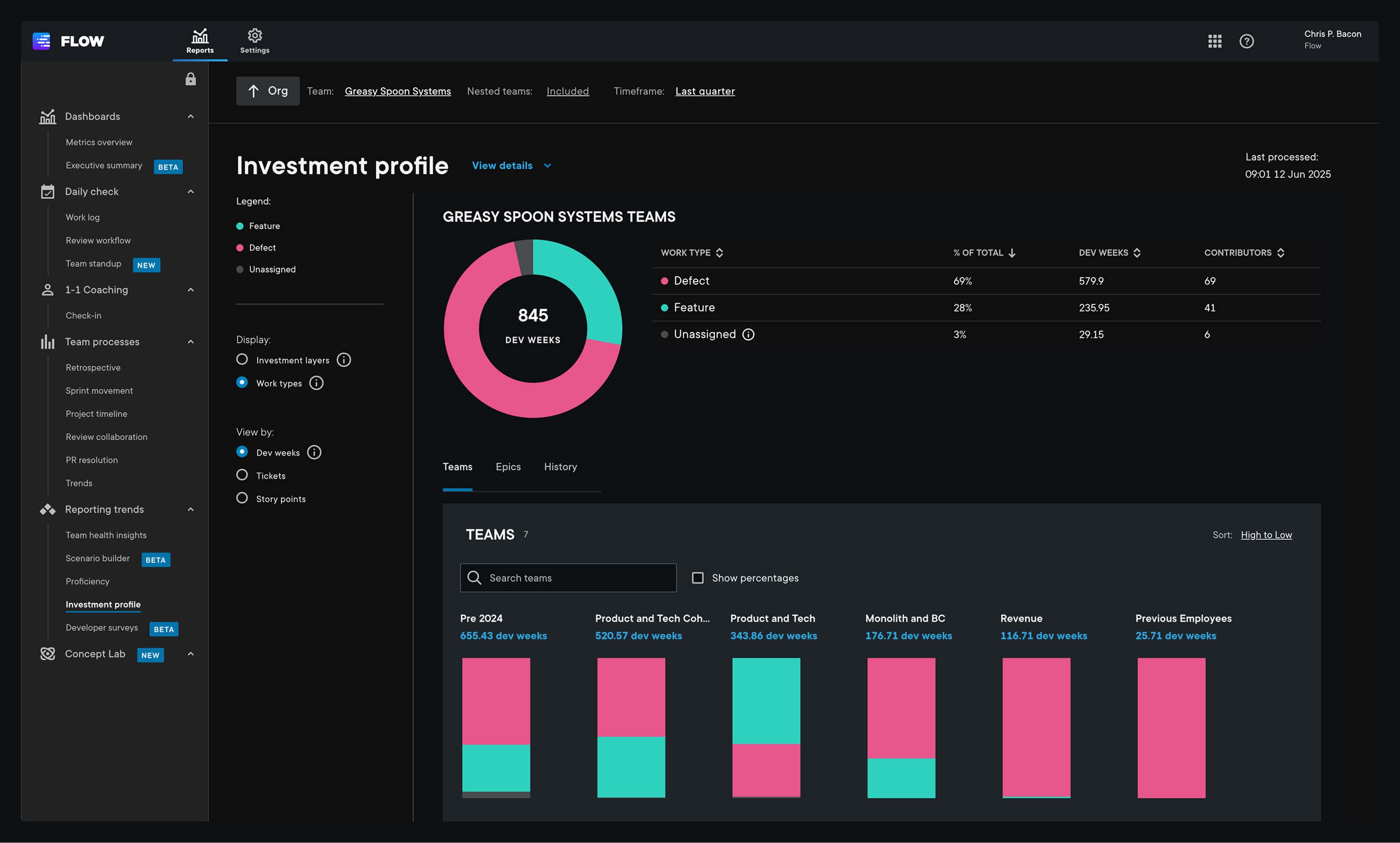
Task: Open Investment profile in sidebar
Action: click(103, 605)
